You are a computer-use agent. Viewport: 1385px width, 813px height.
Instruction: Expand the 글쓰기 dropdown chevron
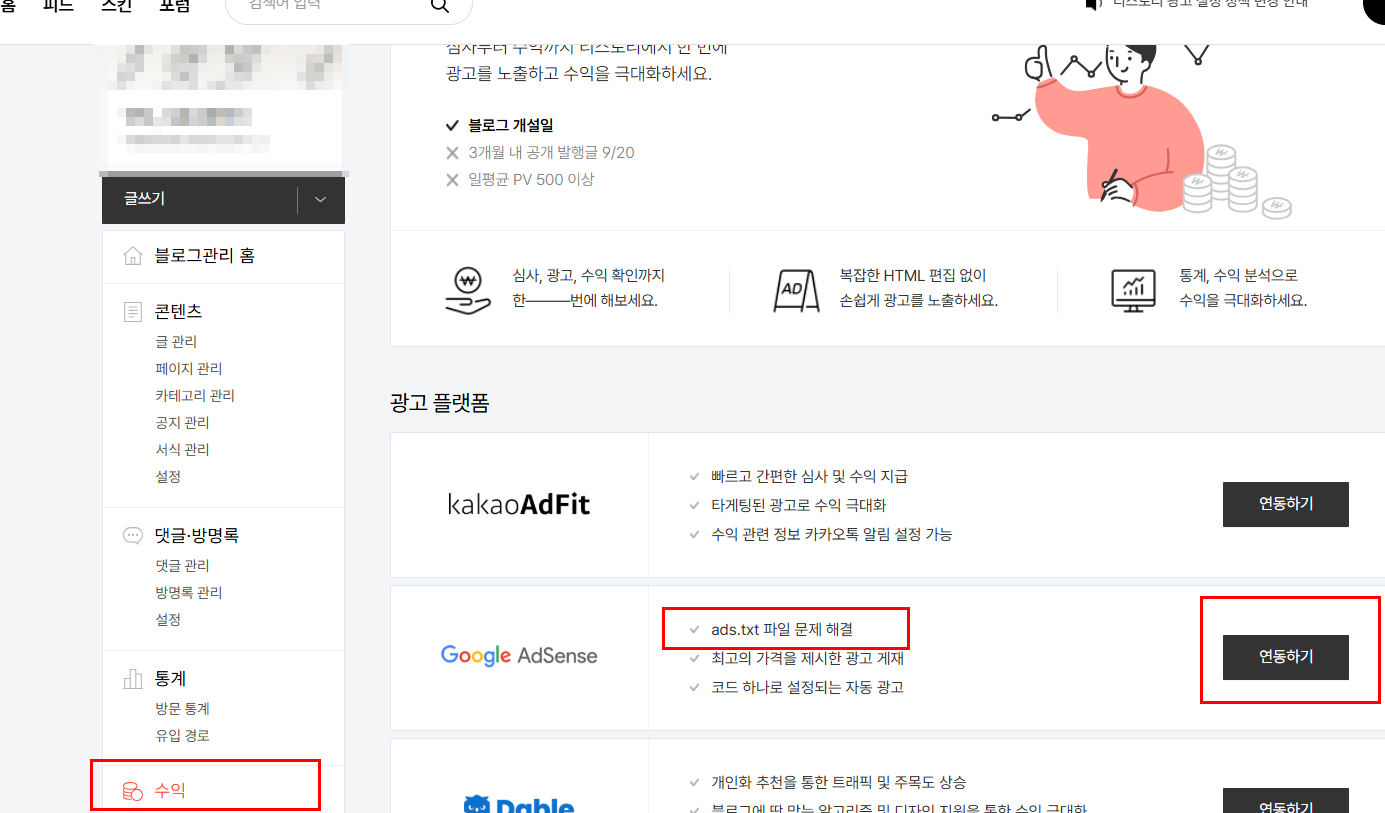(320, 200)
